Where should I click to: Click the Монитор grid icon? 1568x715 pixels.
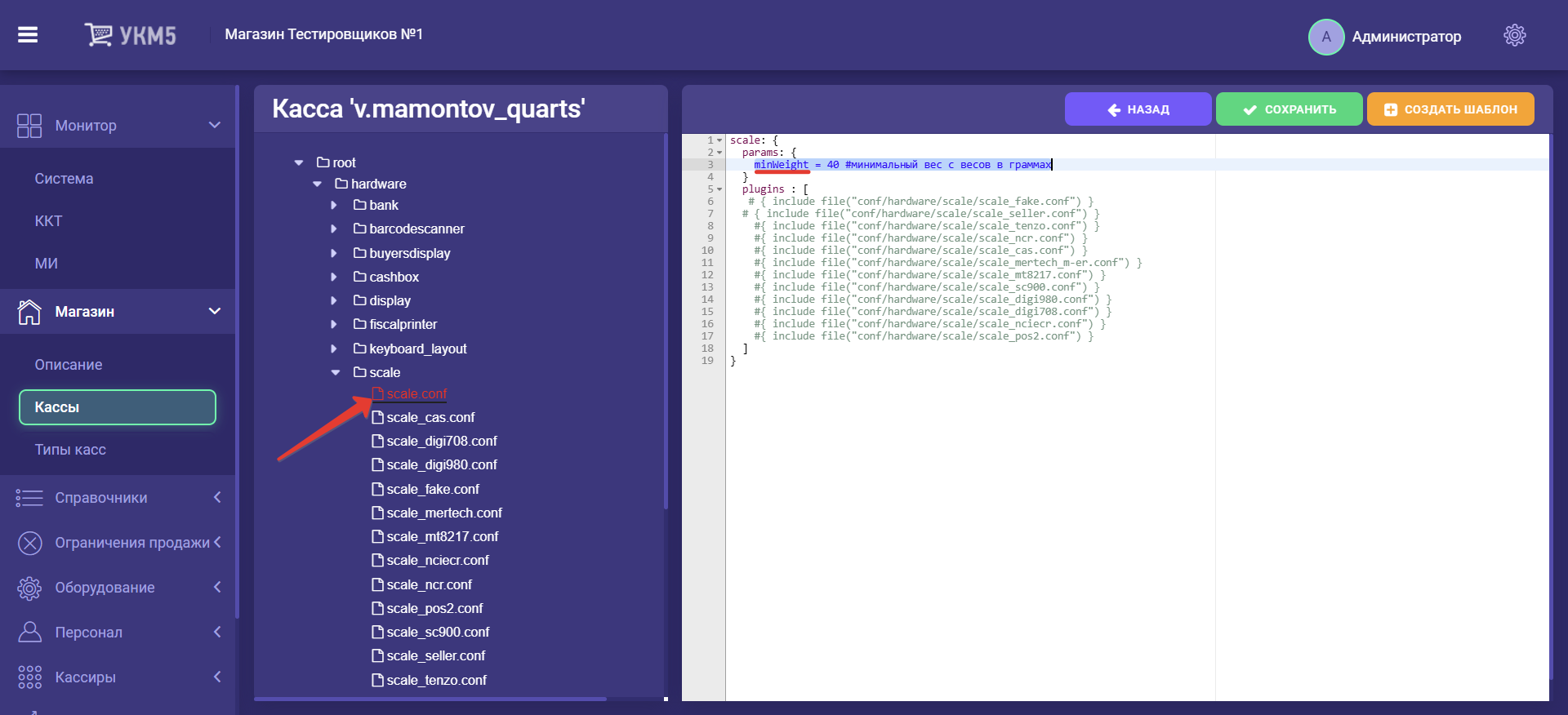[29, 126]
